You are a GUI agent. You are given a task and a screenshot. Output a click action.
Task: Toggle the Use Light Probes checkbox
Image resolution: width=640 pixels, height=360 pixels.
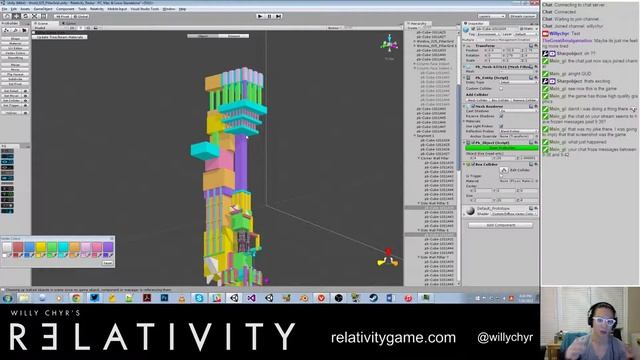coord(502,126)
